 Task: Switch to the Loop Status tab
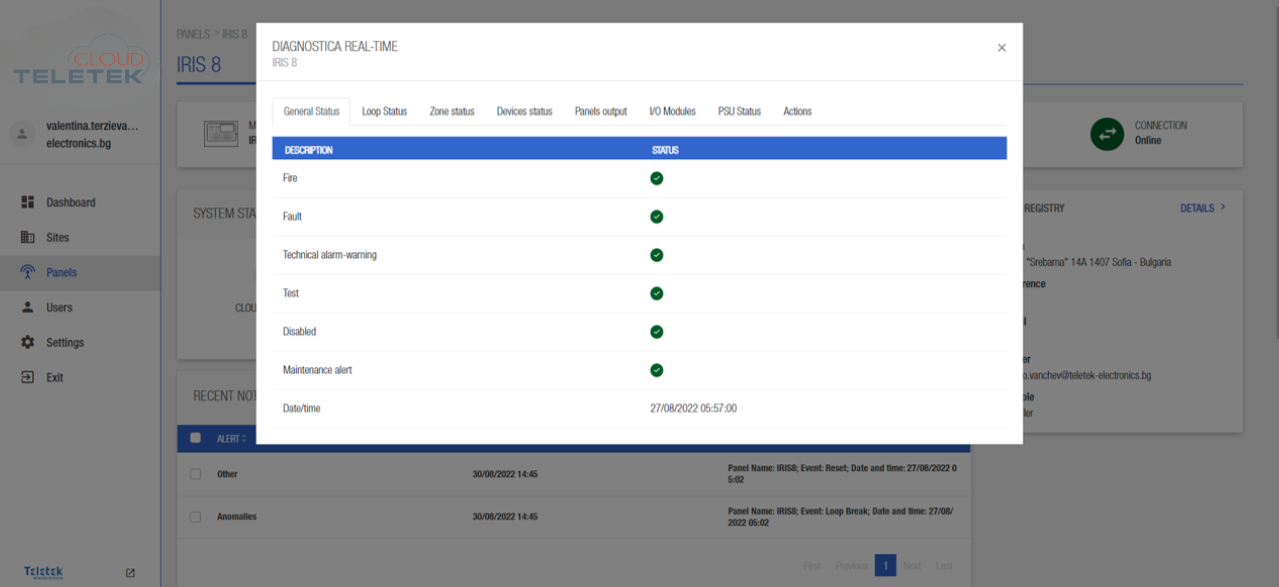(384, 111)
